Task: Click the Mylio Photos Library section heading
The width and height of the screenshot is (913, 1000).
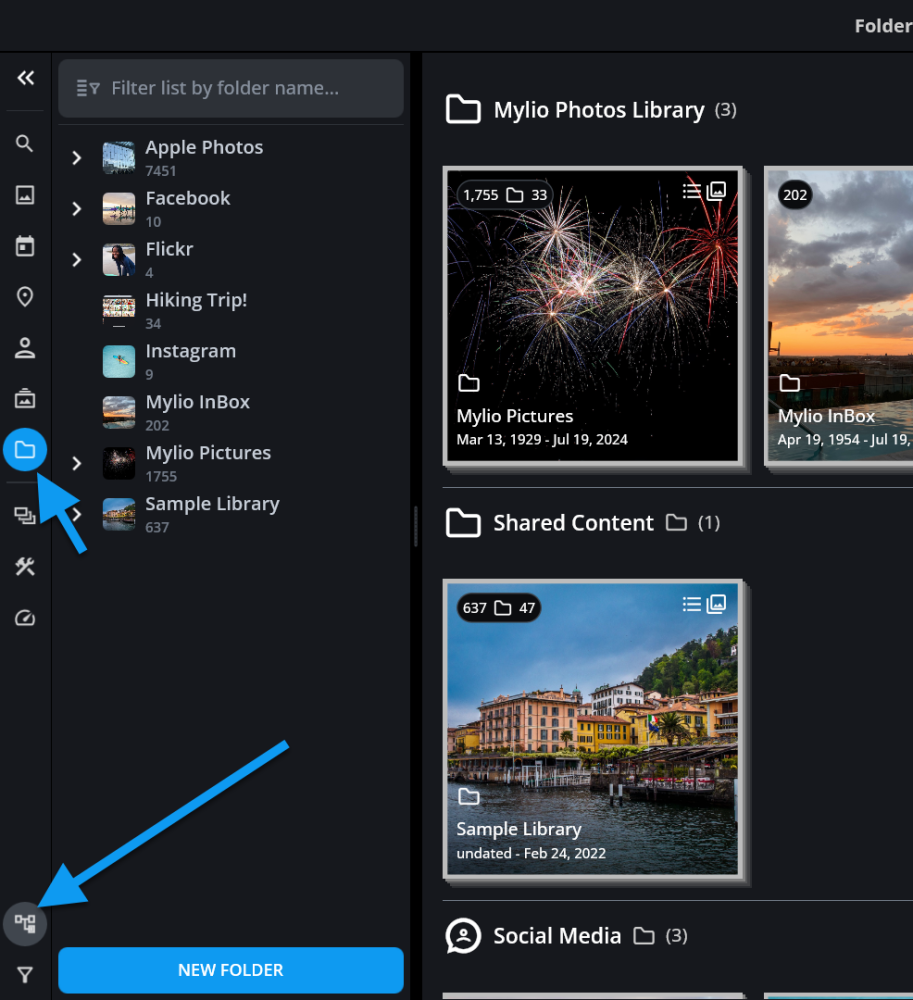Action: [599, 110]
